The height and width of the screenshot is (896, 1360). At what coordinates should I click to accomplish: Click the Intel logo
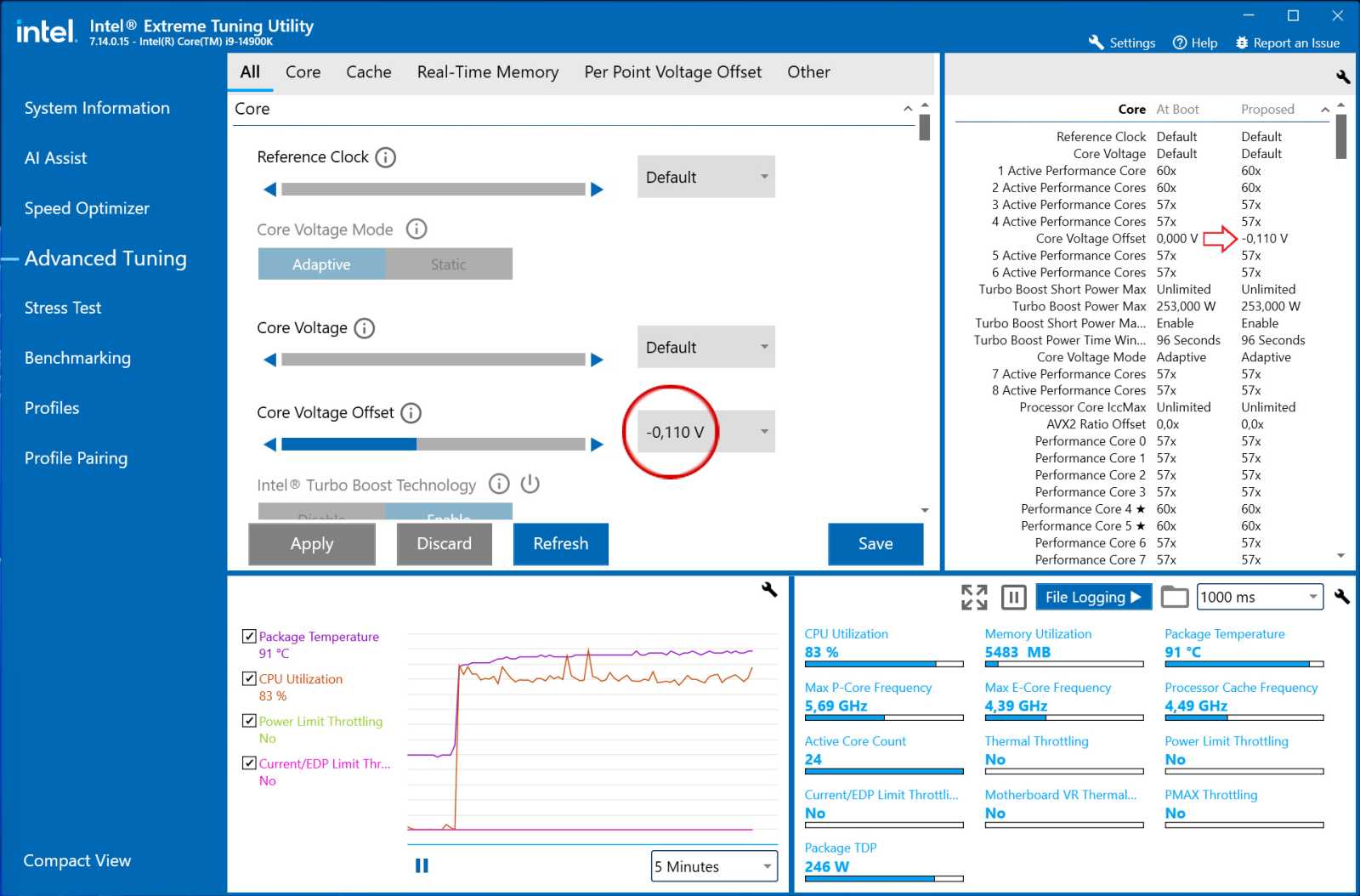[x=46, y=31]
